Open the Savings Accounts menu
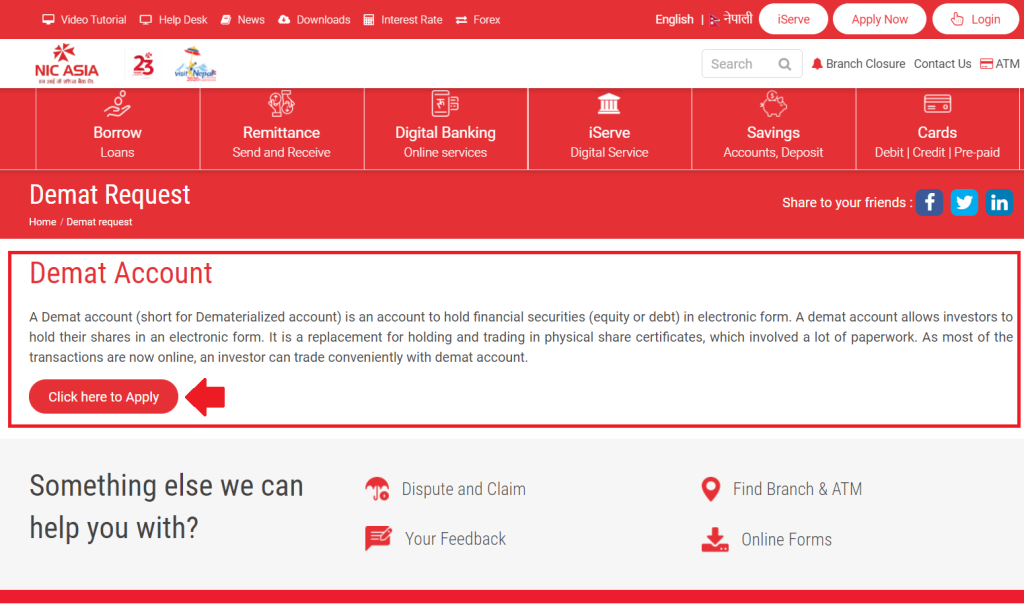The height and width of the screenshot is (604, 1024). click(x=773, y=129)
